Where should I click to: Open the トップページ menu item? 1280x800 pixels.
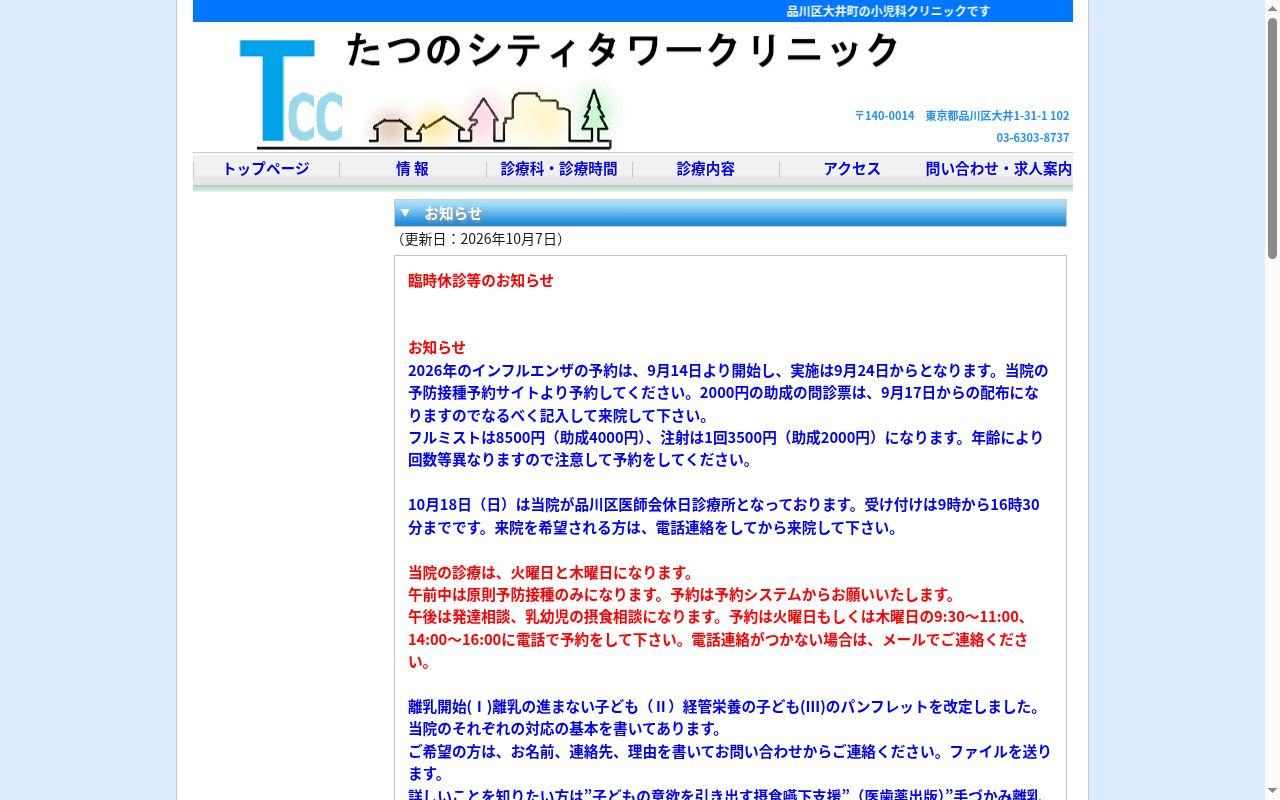(266, 169)
